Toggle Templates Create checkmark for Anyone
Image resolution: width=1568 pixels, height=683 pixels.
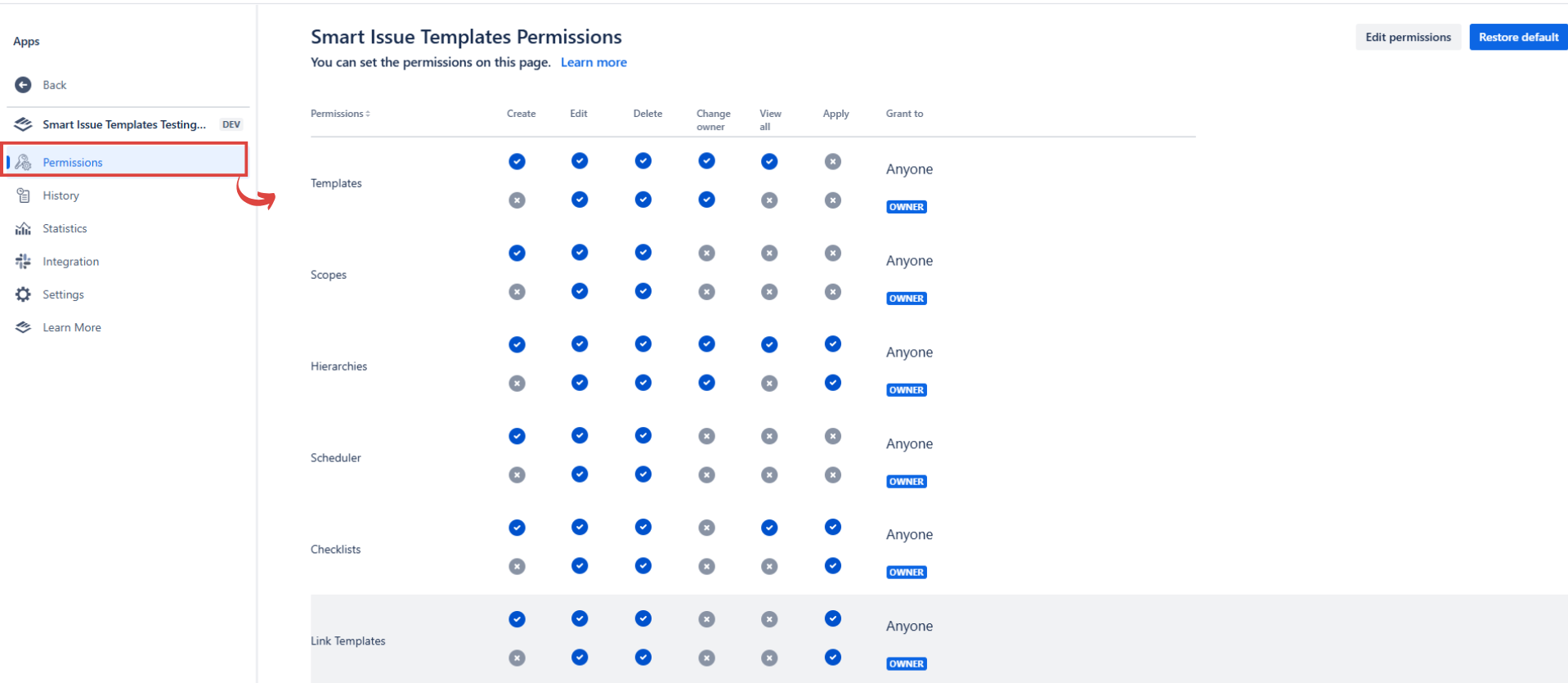point(517,161)
